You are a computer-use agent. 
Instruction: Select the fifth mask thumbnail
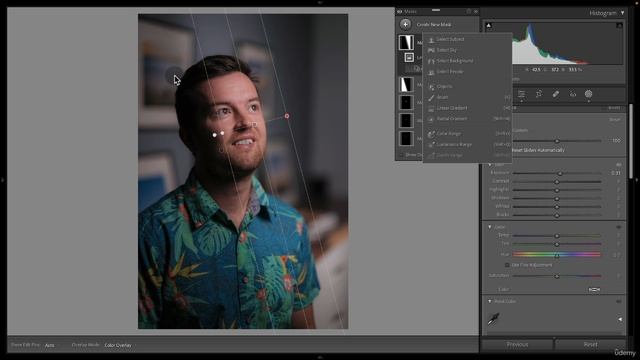(406, 138)
